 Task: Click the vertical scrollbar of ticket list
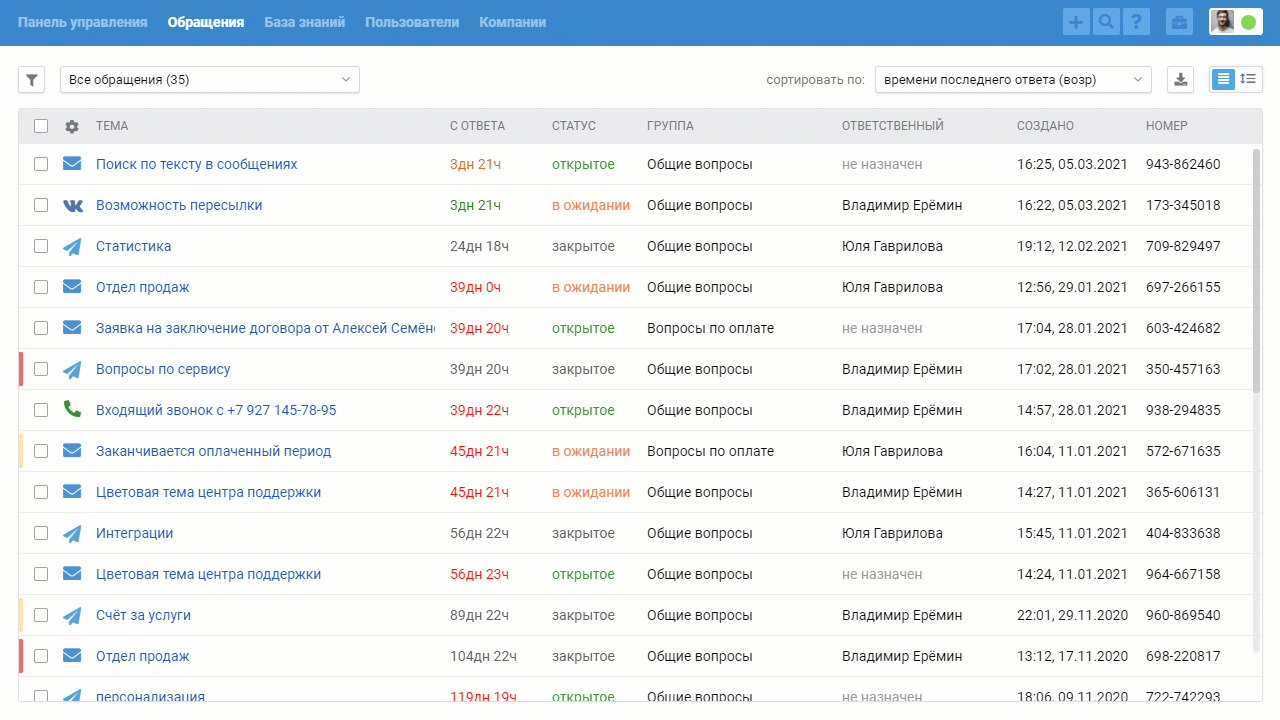coord(1256,270)
